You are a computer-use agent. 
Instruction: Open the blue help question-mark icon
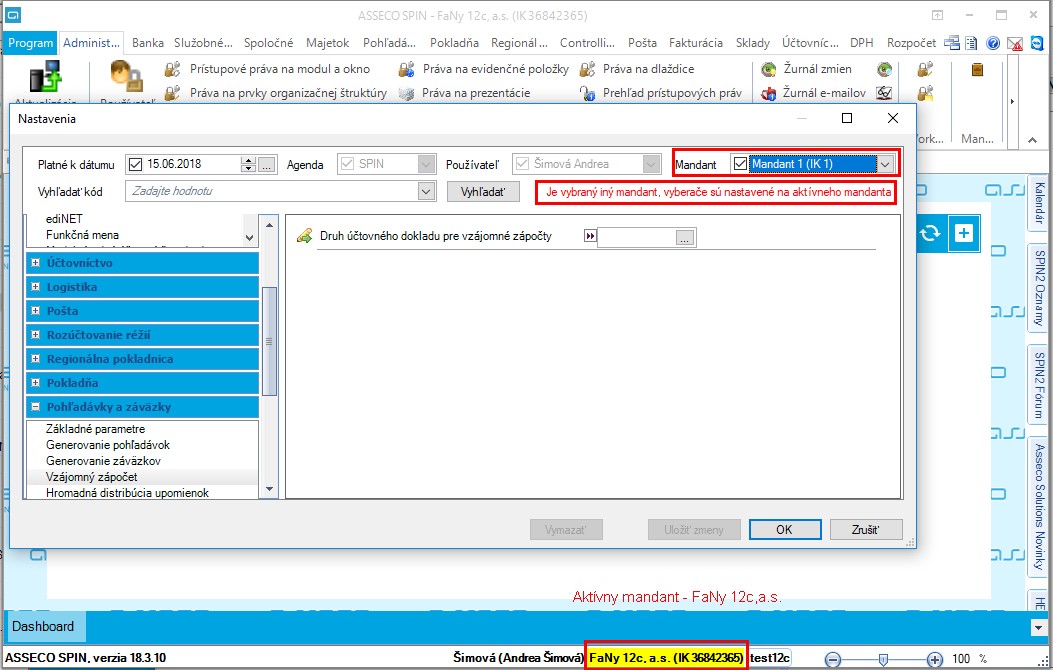pyautogui.click(x=993, y=43)
